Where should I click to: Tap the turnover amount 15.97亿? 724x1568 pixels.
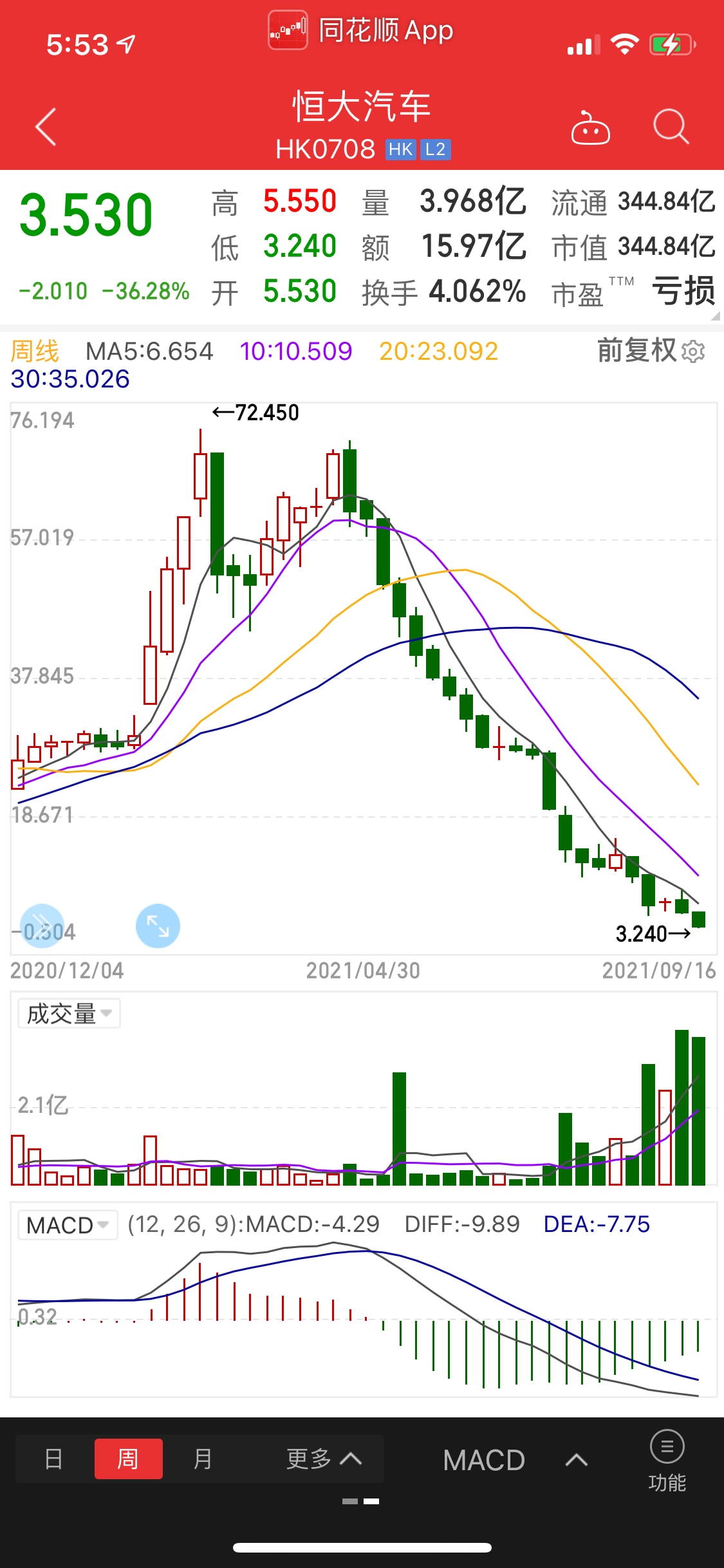474,247
